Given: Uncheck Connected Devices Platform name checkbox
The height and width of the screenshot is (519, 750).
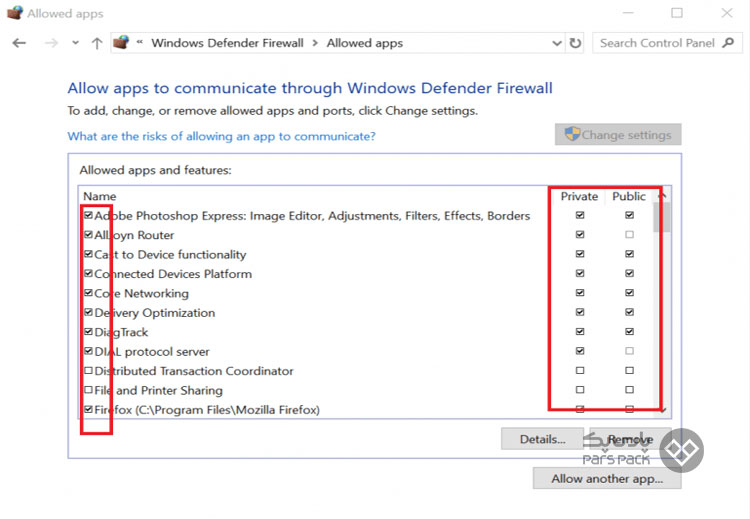Looking at the screenshot, I should click(x=88, y=273).
